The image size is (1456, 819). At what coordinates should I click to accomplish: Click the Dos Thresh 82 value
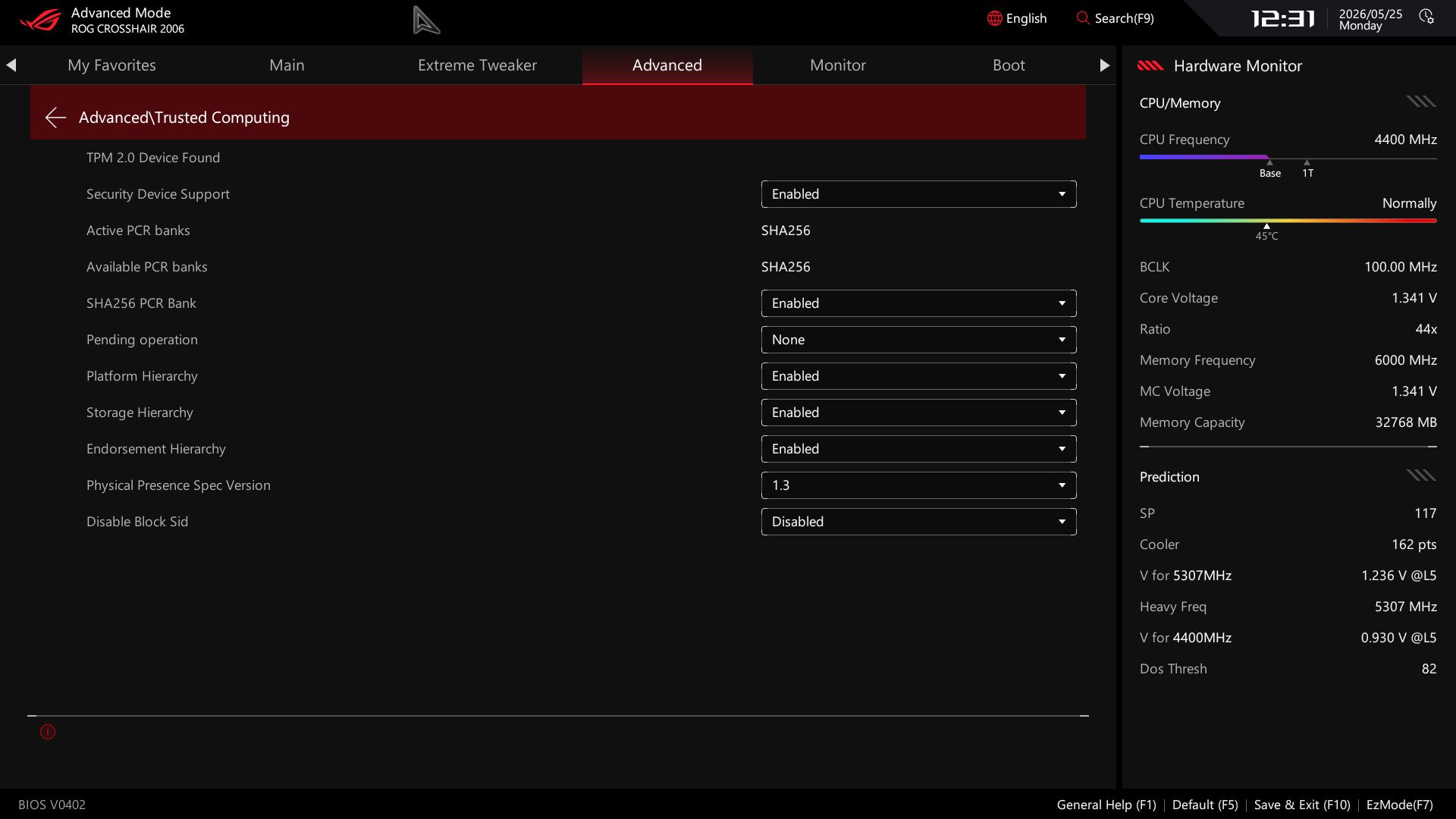1429,669
